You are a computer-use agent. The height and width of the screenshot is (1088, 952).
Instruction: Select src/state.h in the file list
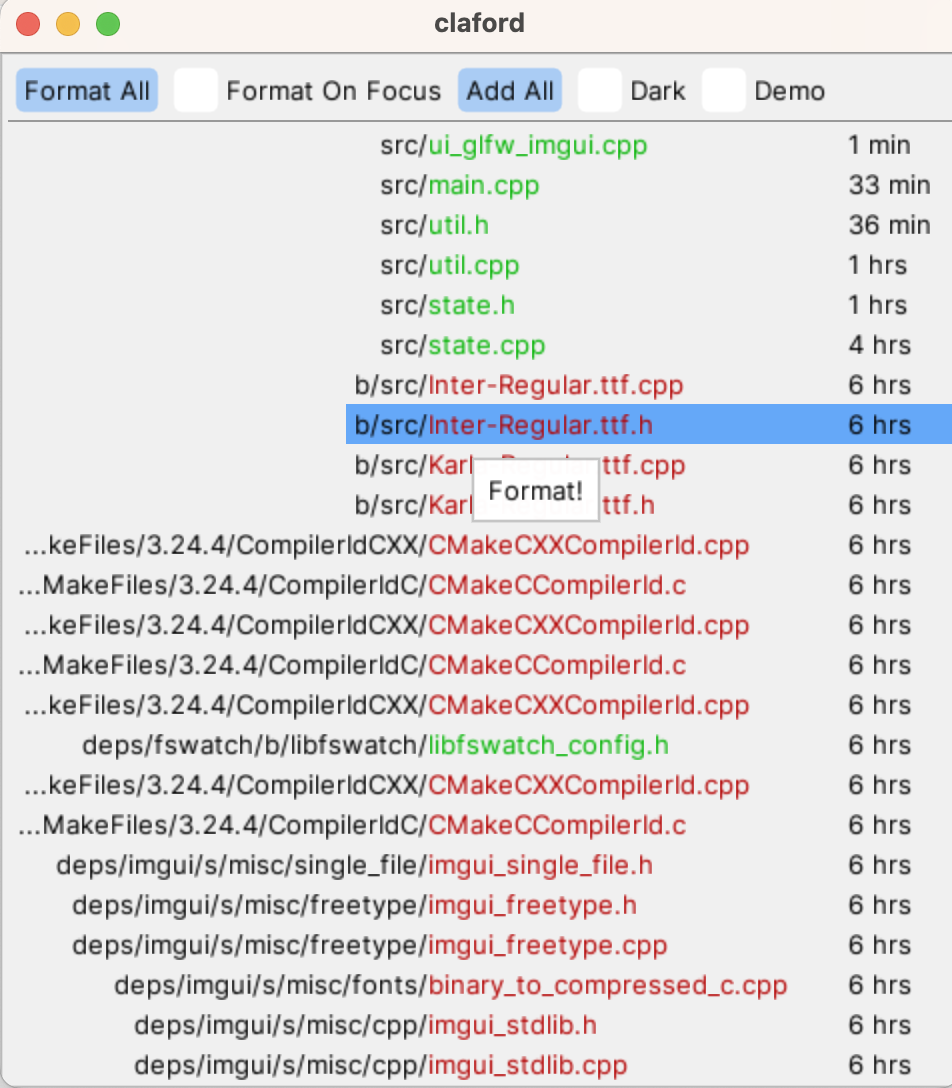447,305
